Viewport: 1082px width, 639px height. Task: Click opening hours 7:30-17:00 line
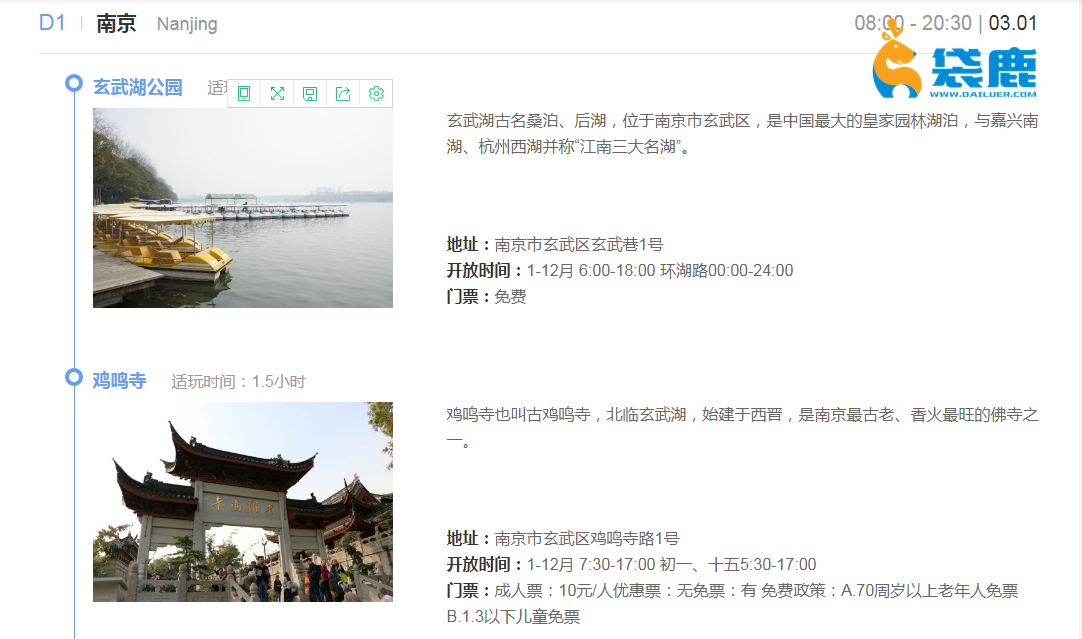tap(631, 564)
